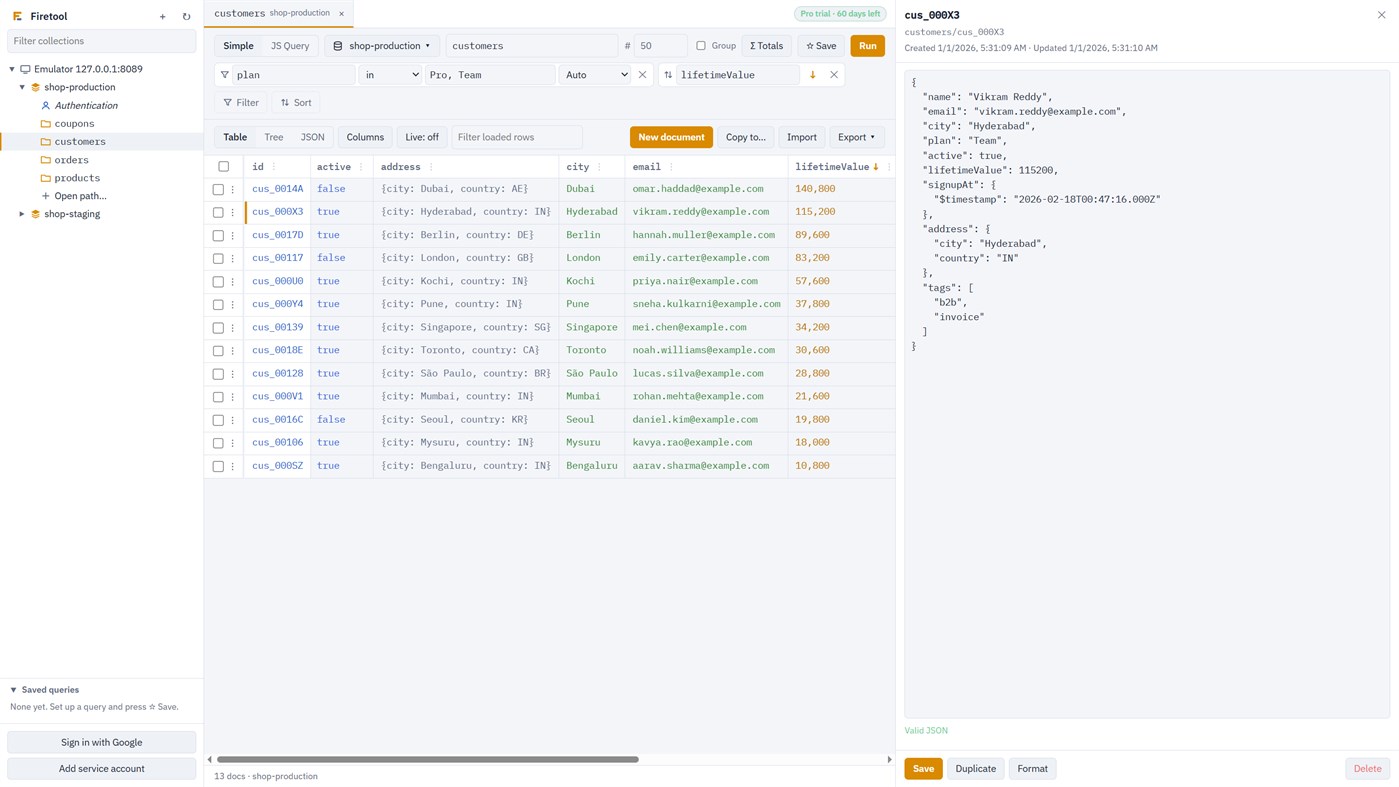
Task: Close the cus_000X3 document panel
Action: [1381, 15]
